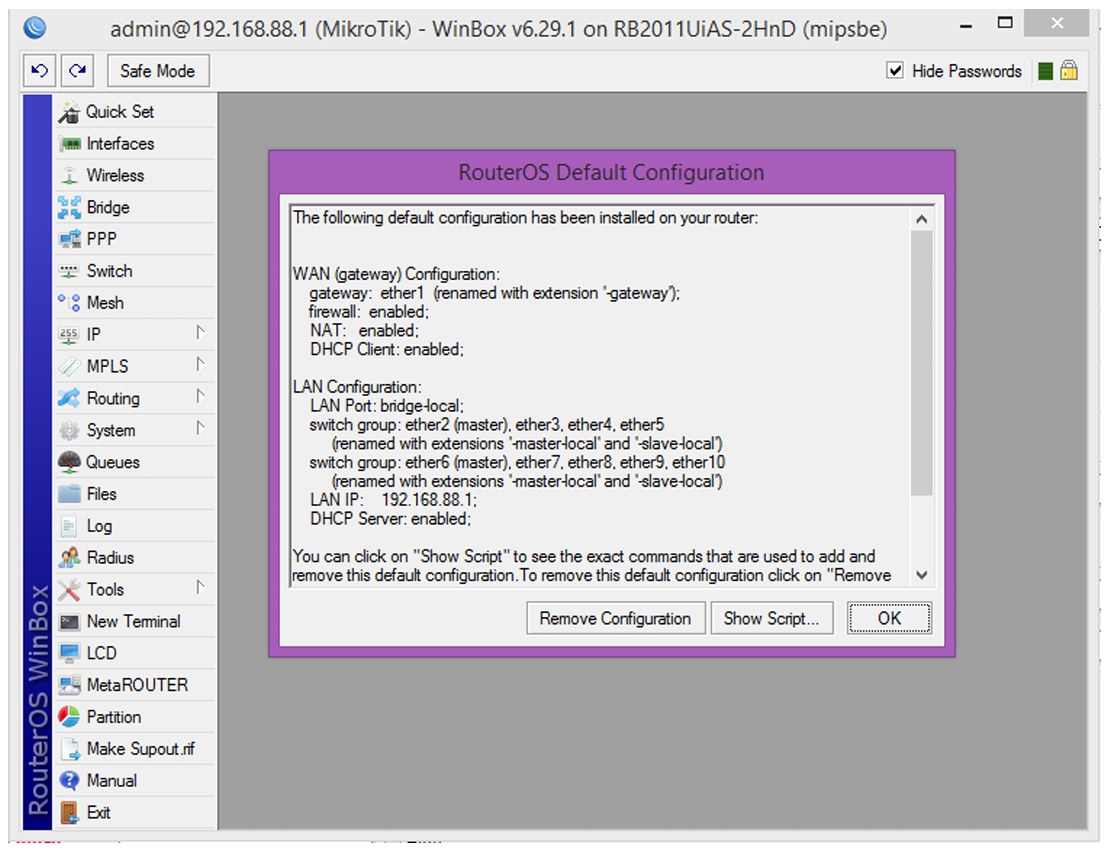Click the Queues icon

coord(69,462)
